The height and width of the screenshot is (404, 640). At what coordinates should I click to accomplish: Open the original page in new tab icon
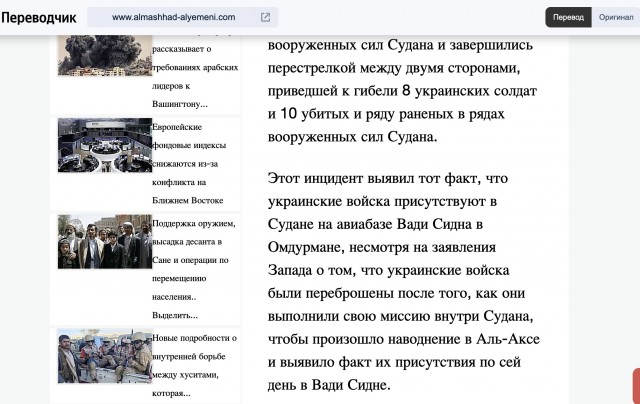[x=265, y=17]
